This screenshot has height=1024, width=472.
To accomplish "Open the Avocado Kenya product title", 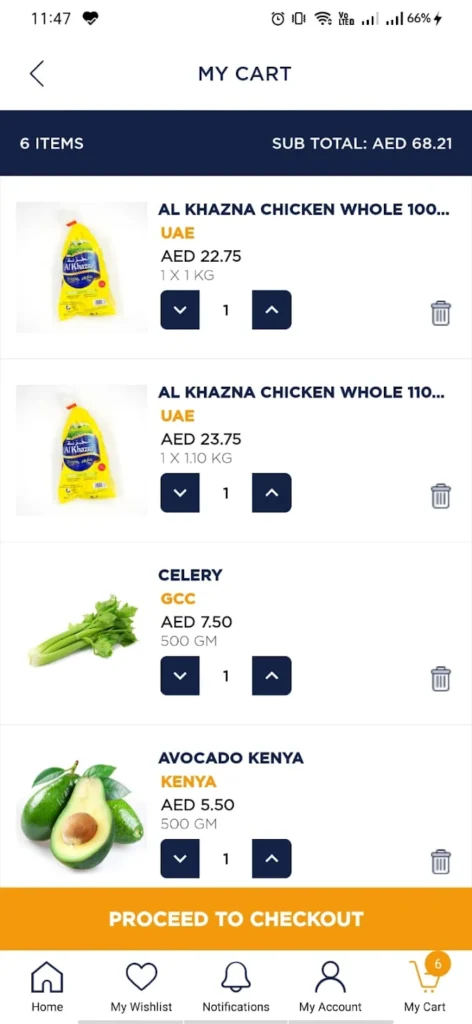I will (x=231, y=758).
